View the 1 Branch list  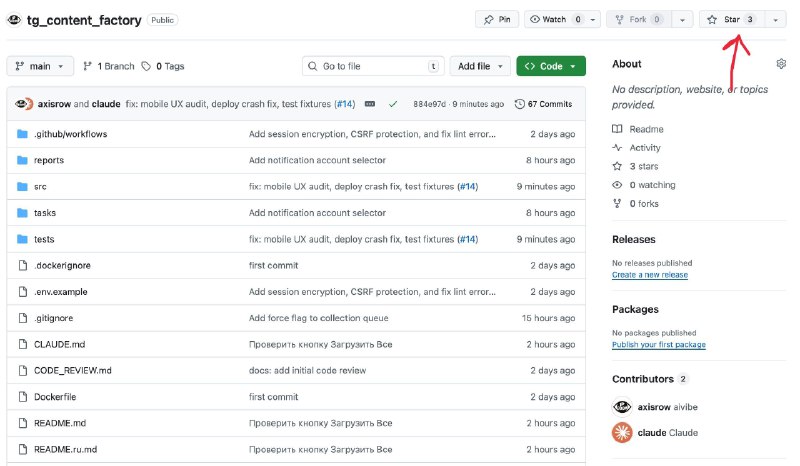point(109,66)
